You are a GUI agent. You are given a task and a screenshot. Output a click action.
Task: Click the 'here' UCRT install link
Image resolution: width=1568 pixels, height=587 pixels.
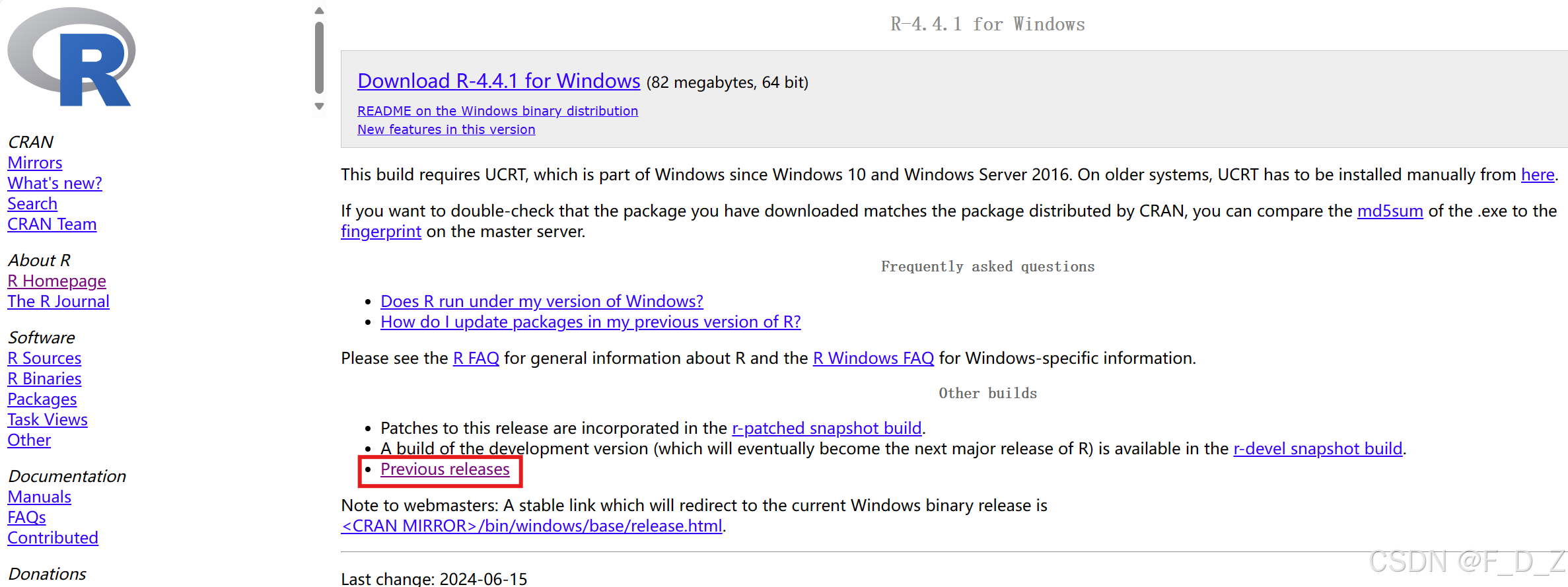[x=1538, y=174]
